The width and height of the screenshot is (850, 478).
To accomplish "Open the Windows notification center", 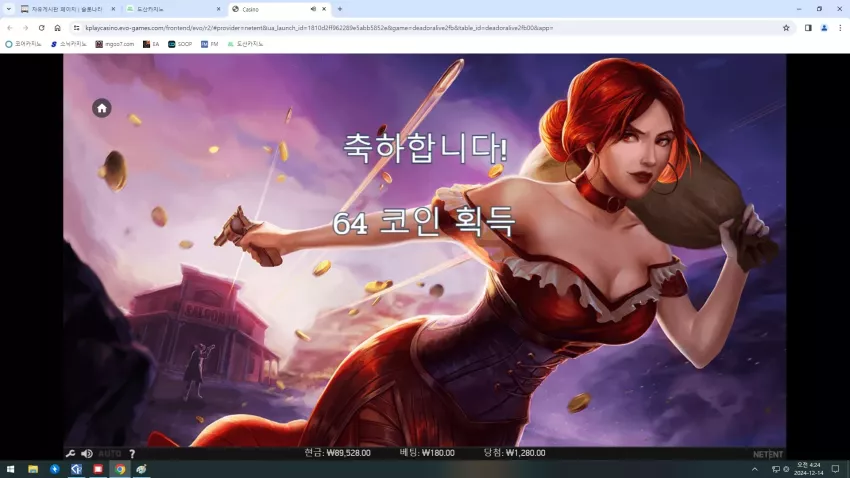I will click(x=835, y=469).
